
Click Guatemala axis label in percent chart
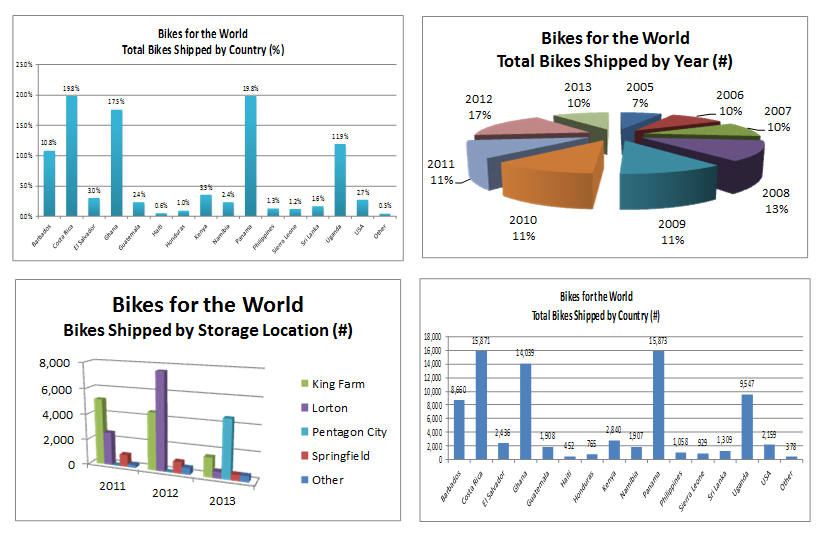point(129,237)
